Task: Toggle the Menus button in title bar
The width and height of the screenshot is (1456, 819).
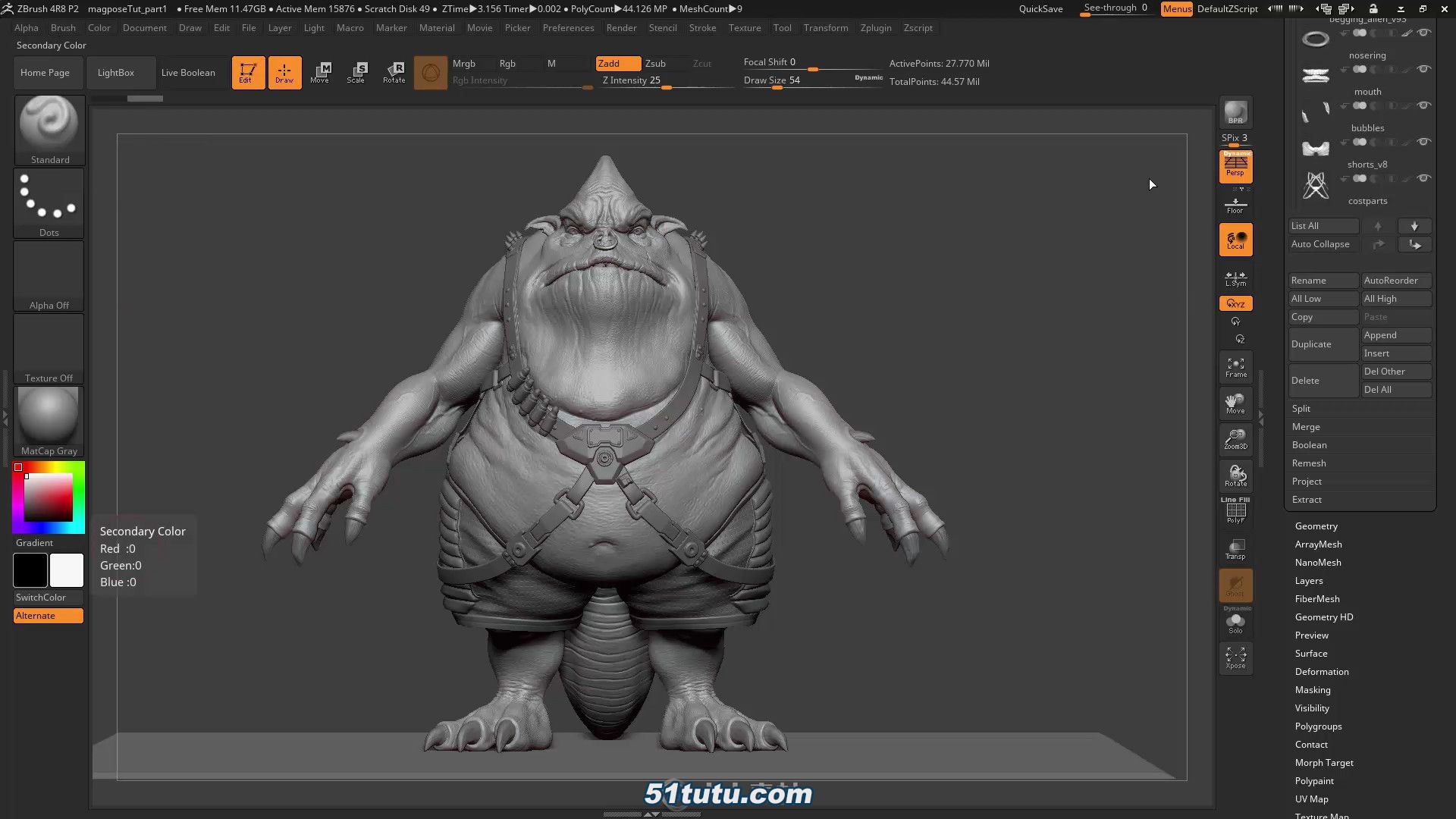Action: (1177, 9)
